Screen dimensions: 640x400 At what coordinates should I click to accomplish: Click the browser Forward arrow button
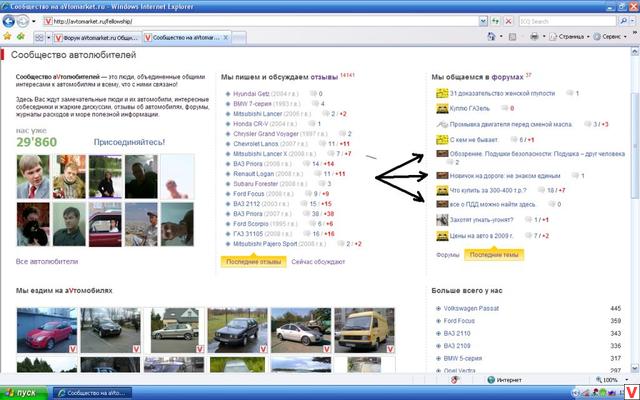23,21
